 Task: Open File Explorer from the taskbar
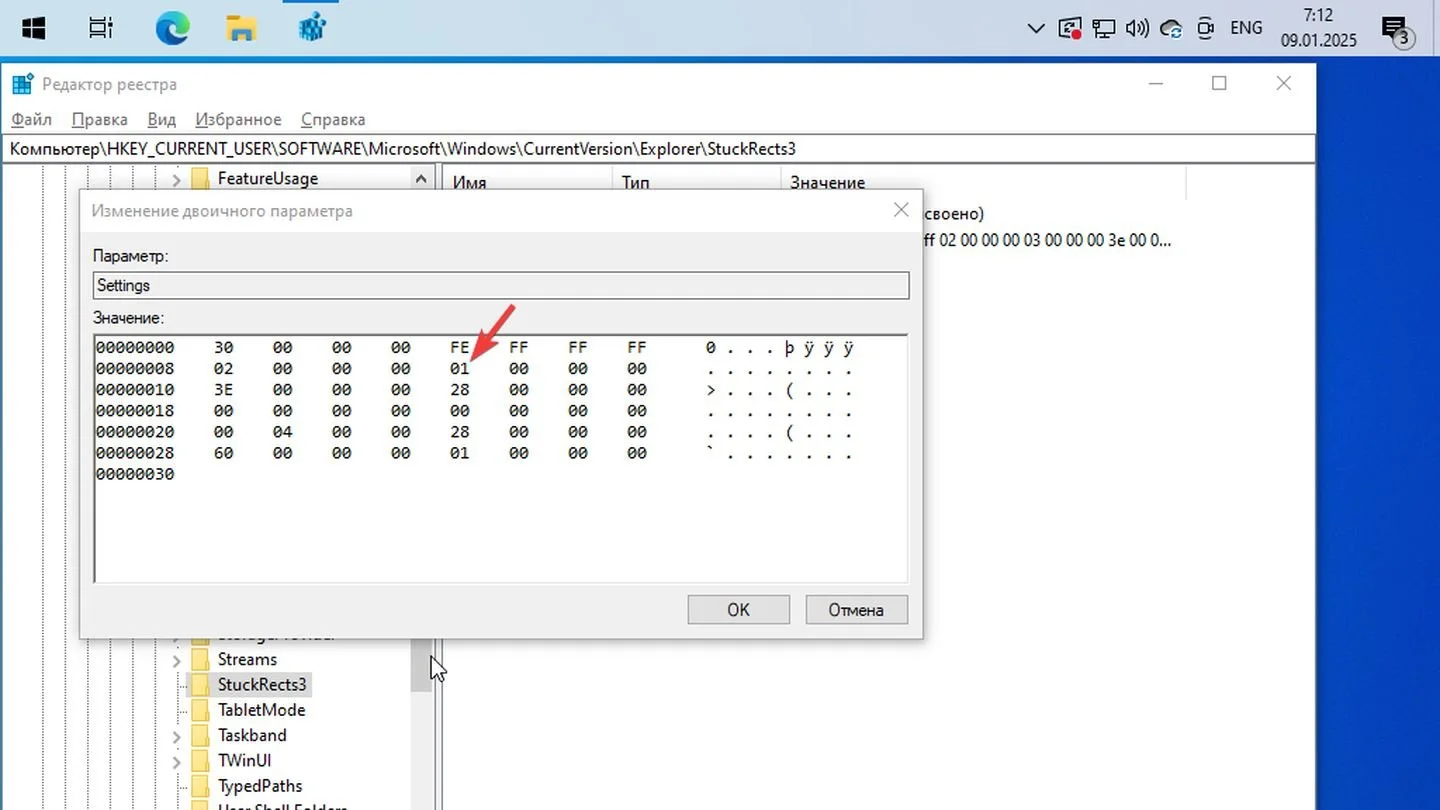click(242, 28)
